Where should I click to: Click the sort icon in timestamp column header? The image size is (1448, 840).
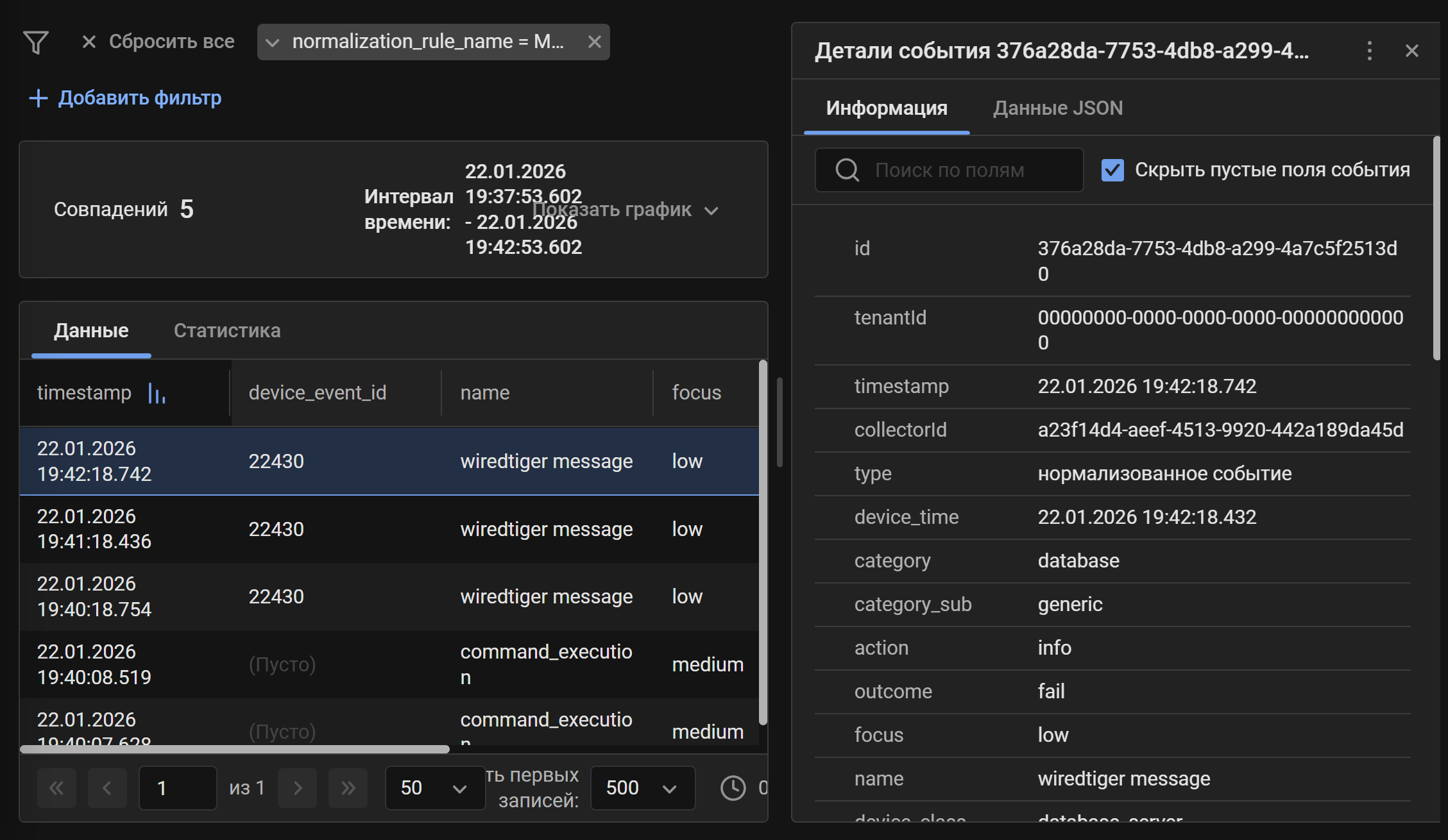[x=157, y=393]
